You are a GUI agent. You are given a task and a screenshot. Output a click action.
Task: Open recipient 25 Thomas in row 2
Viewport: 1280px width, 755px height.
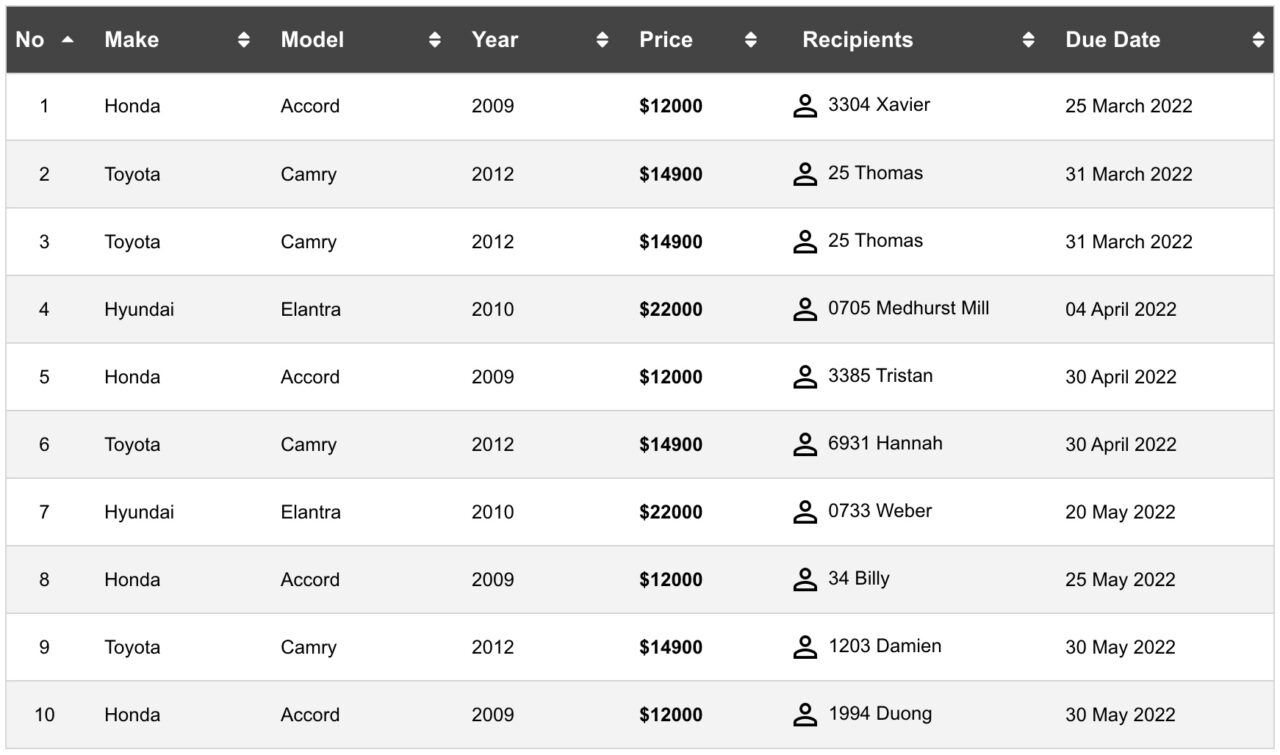click(x=875, y=173)
